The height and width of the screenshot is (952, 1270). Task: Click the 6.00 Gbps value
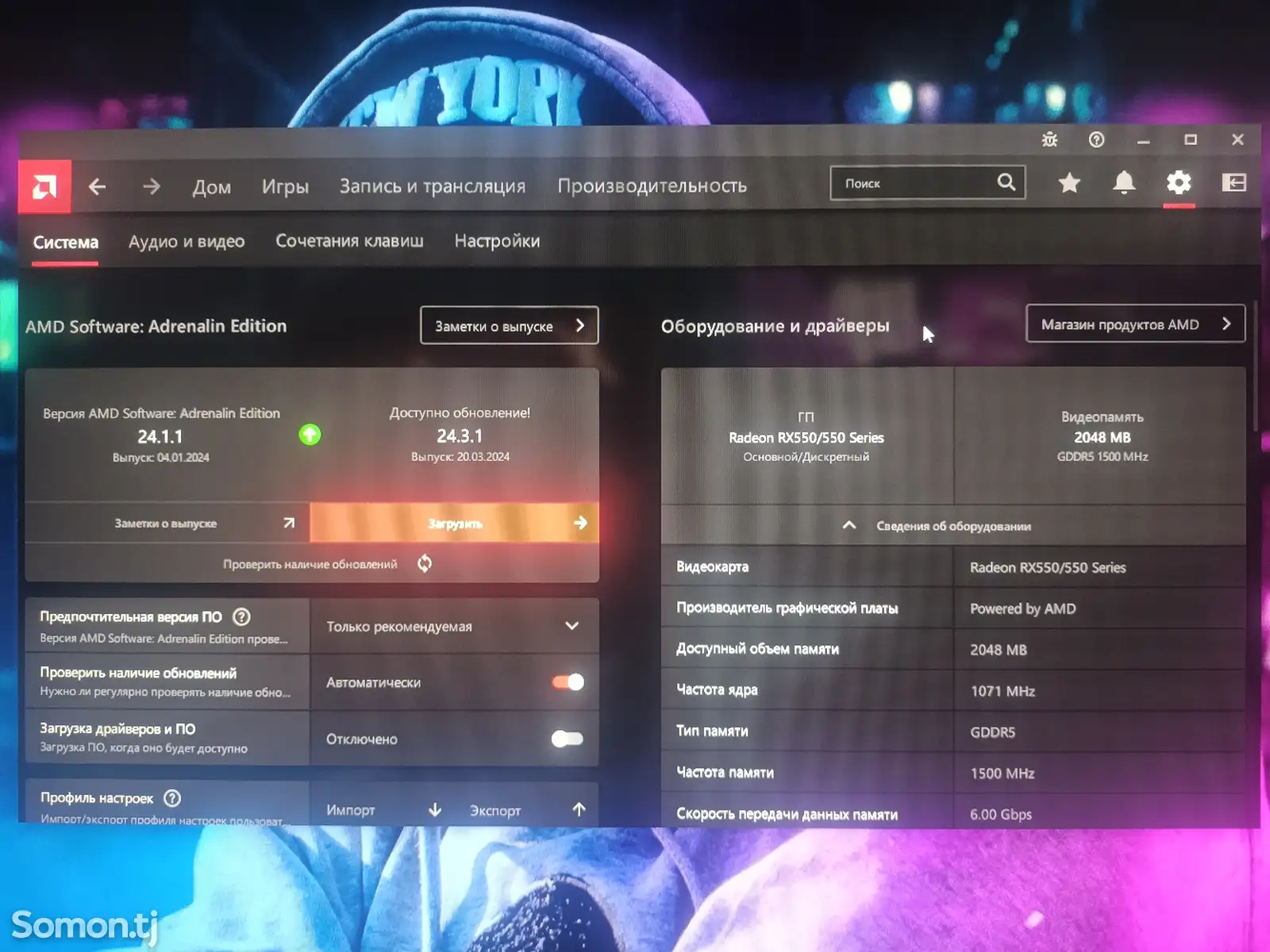(1001, 814)
